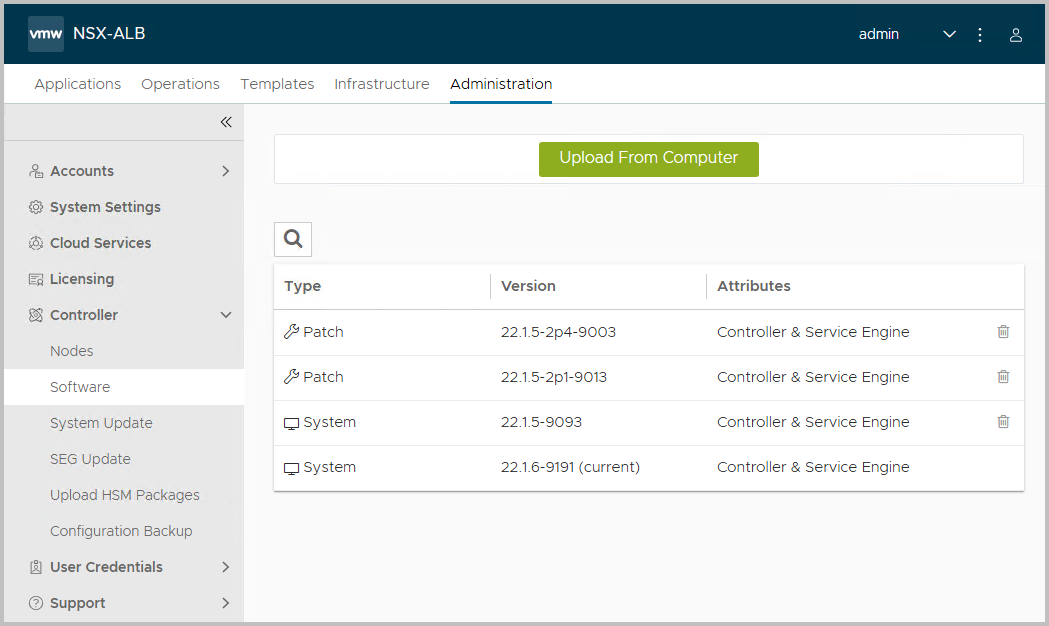Click the Attributes column header
1049x626 pixels.
tap(753, 286)
